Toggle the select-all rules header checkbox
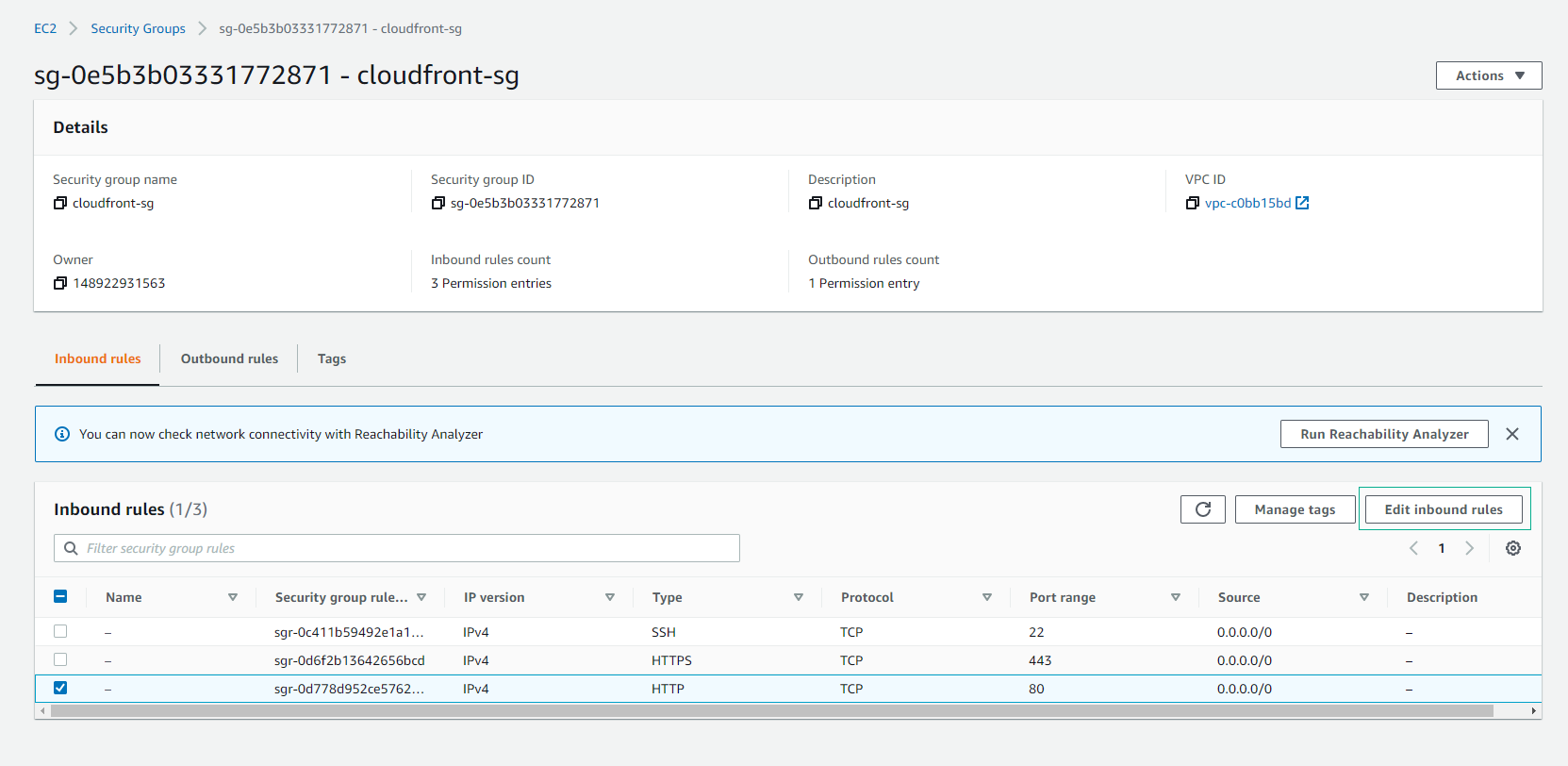Image resolution: width=1568 pixels, height=766 pixels. [60, 596]
